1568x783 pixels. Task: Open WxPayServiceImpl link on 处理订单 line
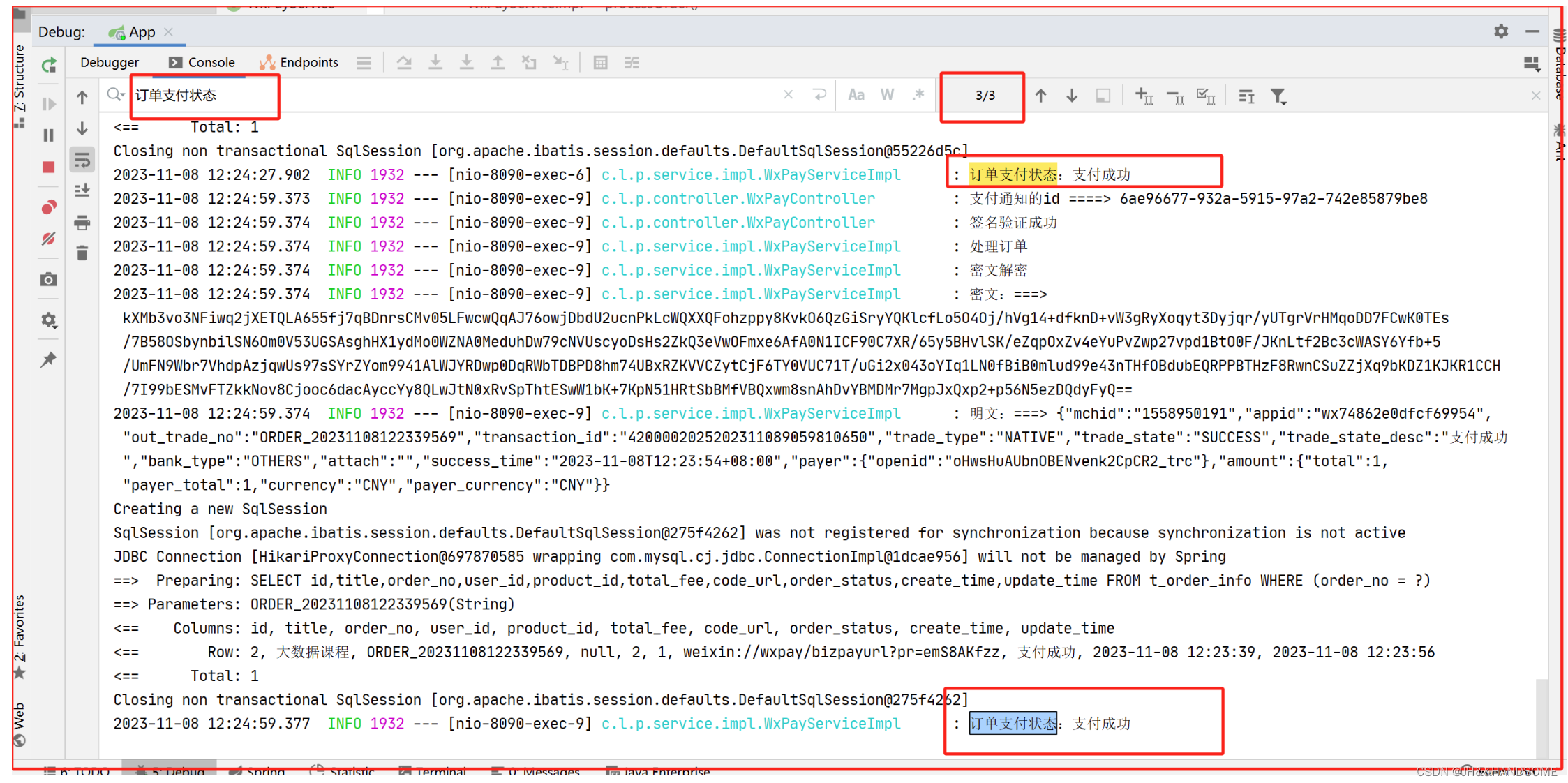[751, 246]
